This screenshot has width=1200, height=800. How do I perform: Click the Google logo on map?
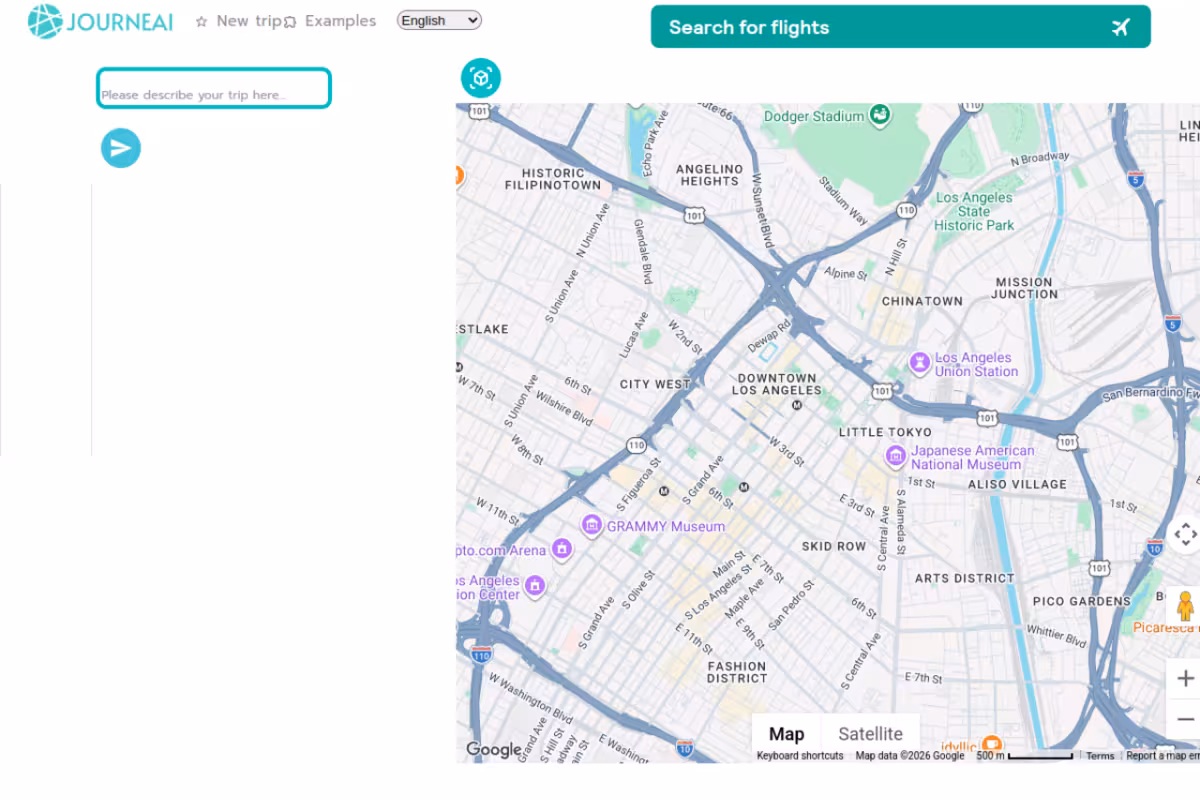[494, 749]
